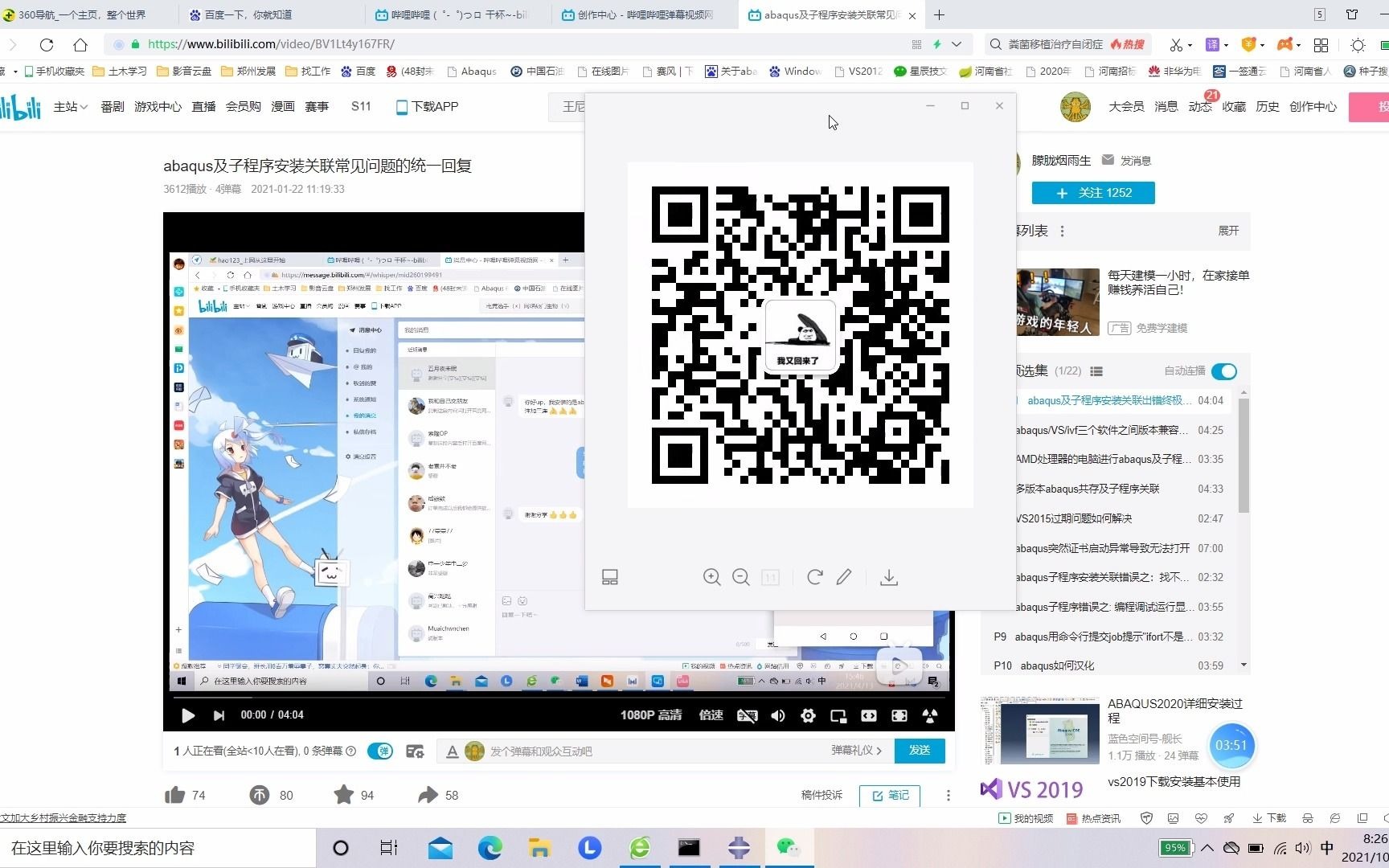This screenshot has width=1389, height=868.
Task: Open playlist options three-dot menu
Action: point(1063,231)
